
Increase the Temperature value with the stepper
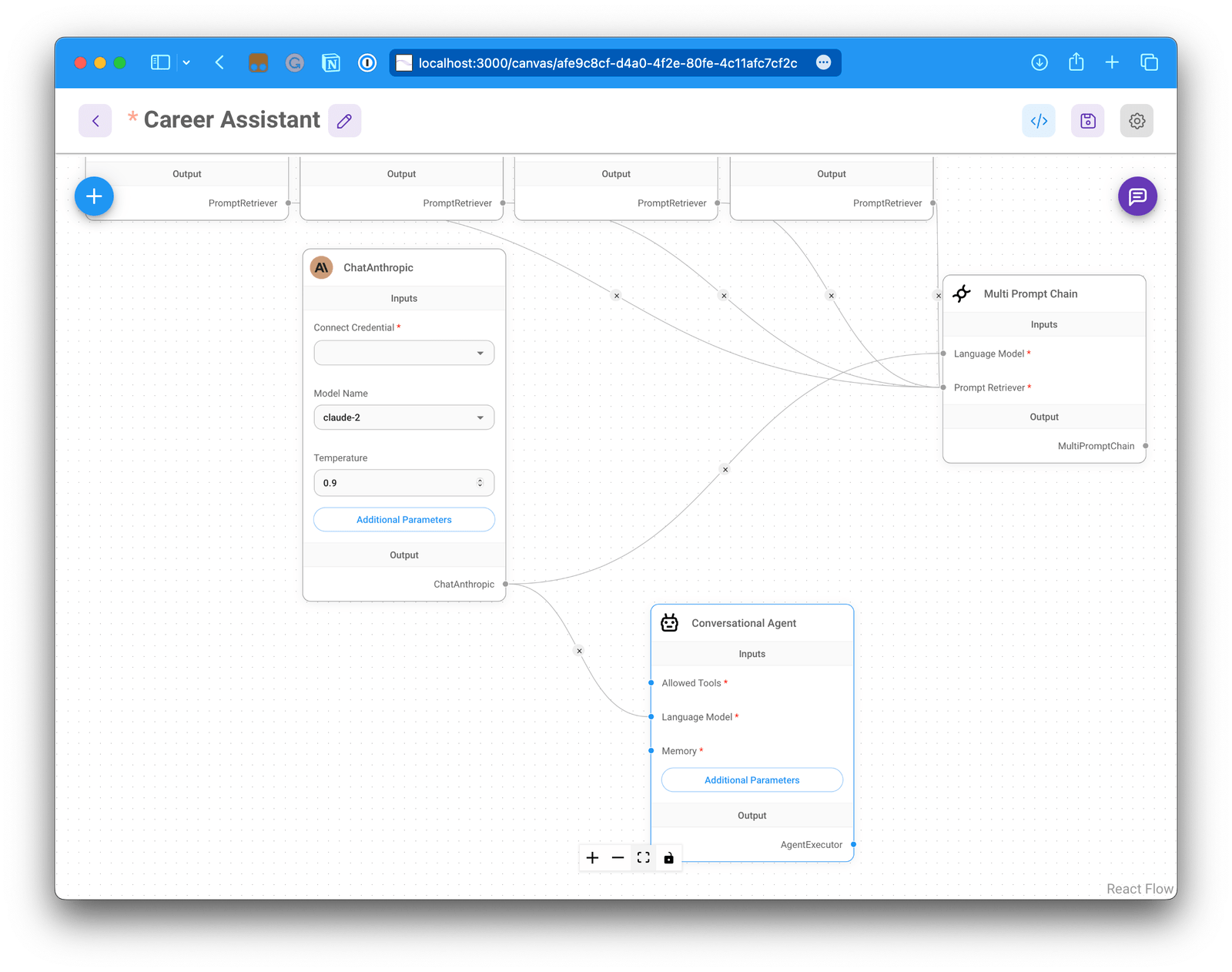click(479, 479)
